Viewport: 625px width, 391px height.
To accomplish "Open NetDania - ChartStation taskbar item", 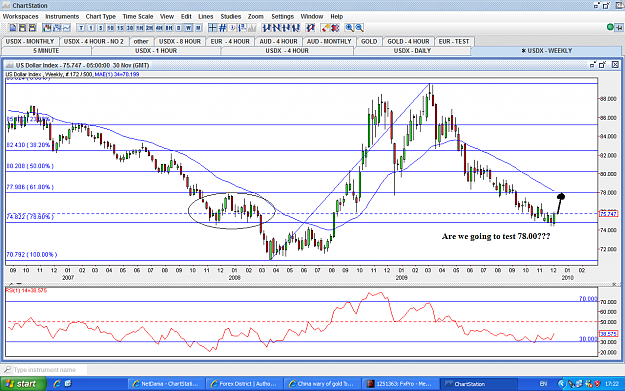I will click(x=167, y=384).
